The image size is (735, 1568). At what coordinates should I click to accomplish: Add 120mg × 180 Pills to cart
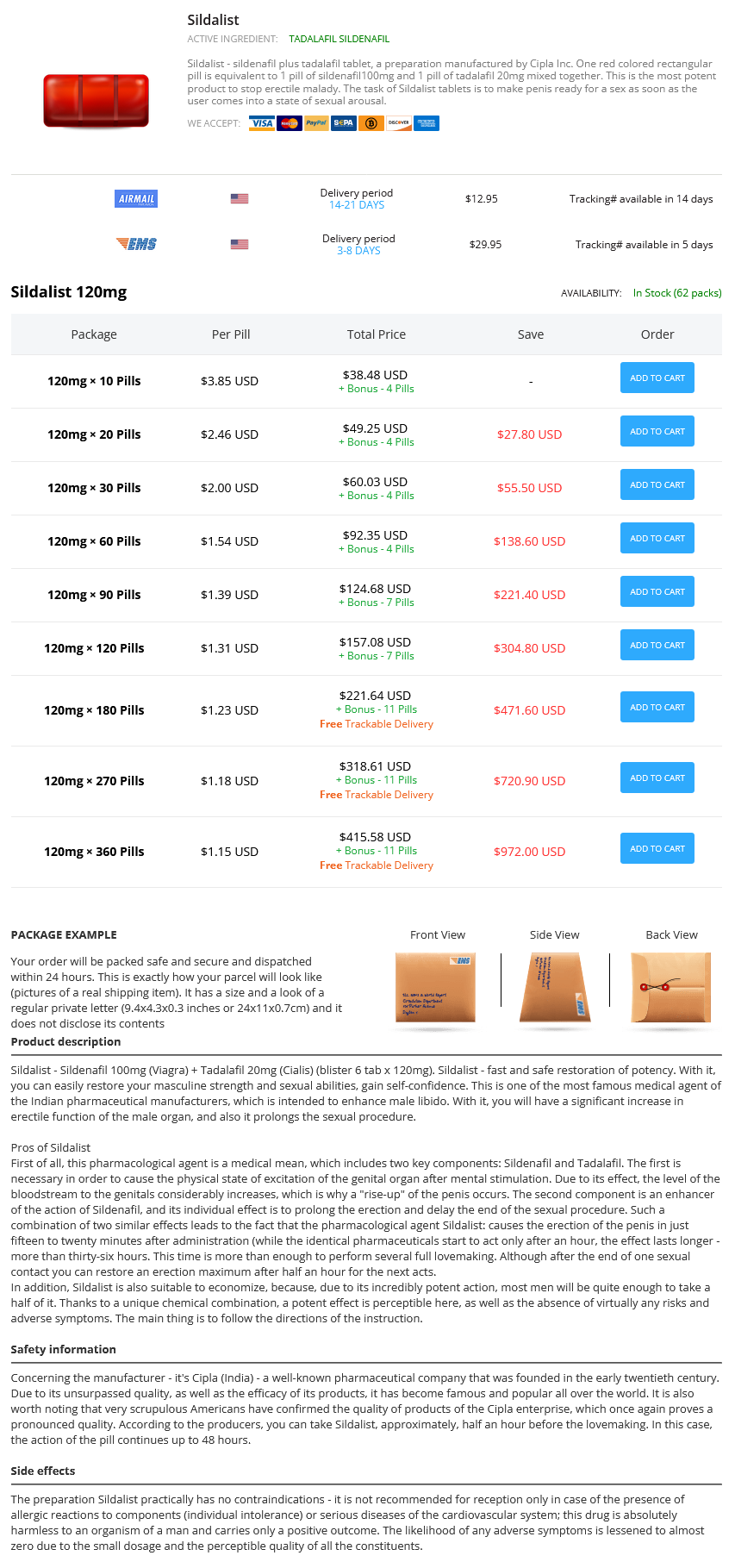(657, 708)
